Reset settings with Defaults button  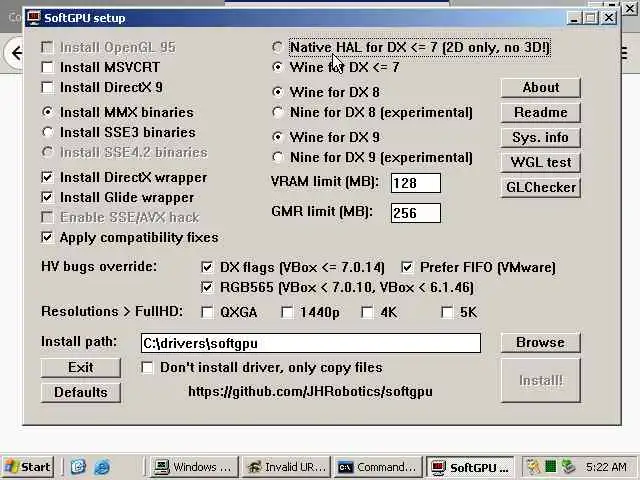click(81, 393)
